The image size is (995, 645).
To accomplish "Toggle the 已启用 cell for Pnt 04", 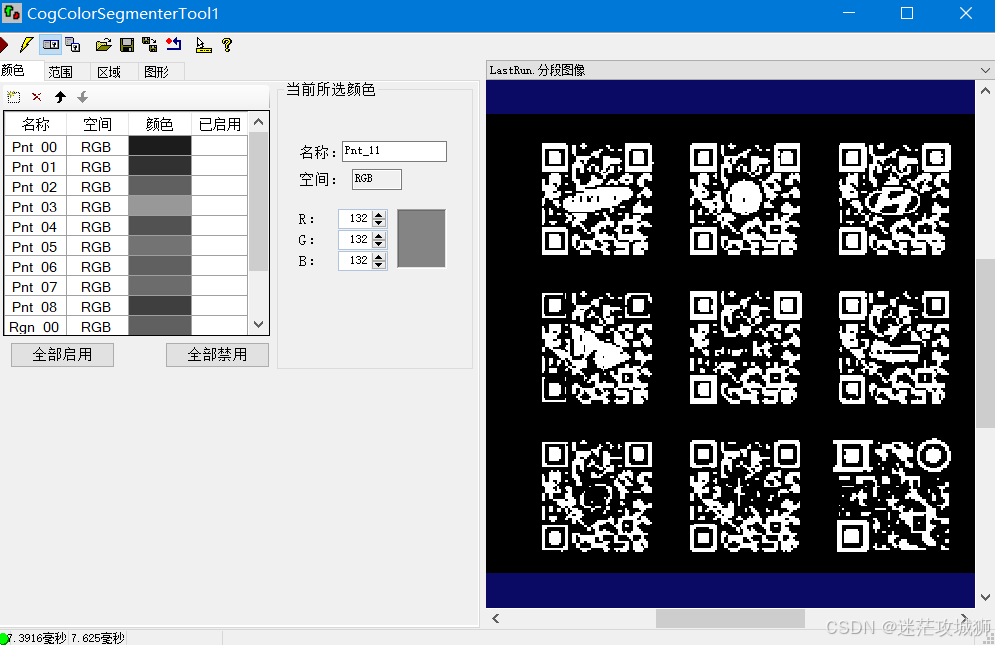I will 220,227.
